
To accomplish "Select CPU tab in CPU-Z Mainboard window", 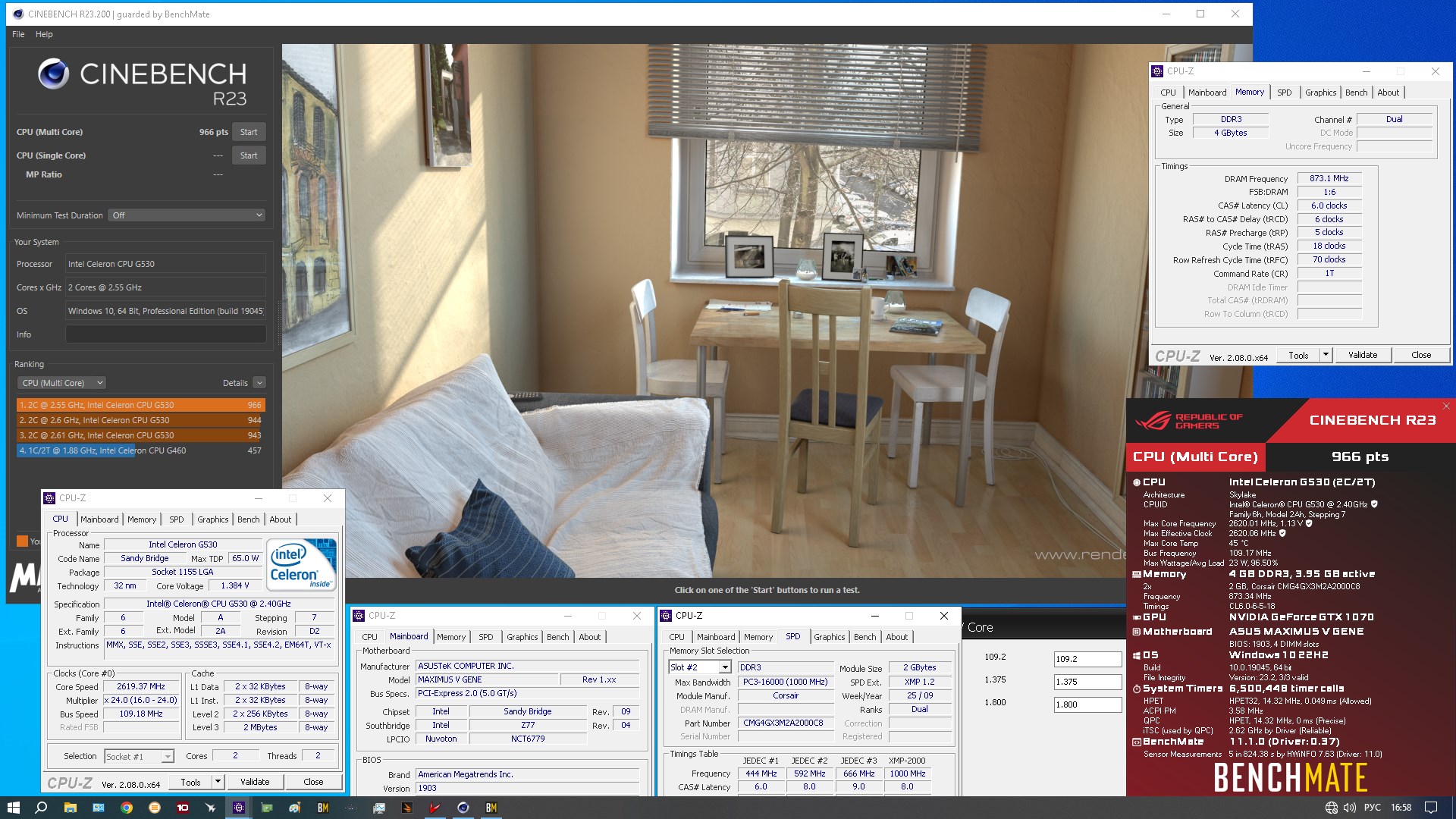I will (x=369, y=637).
